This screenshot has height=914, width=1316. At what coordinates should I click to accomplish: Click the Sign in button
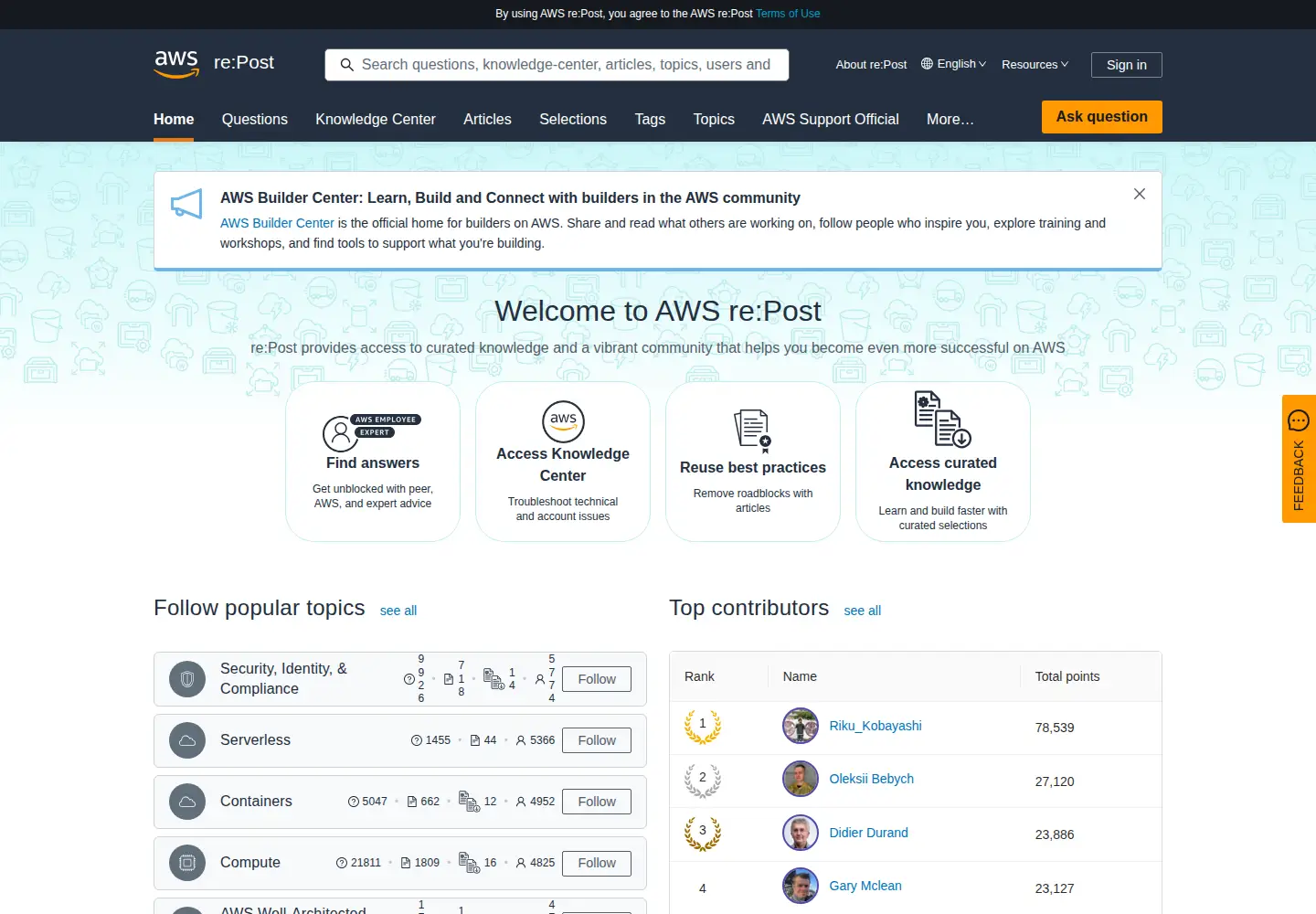tap(1127, 65)
